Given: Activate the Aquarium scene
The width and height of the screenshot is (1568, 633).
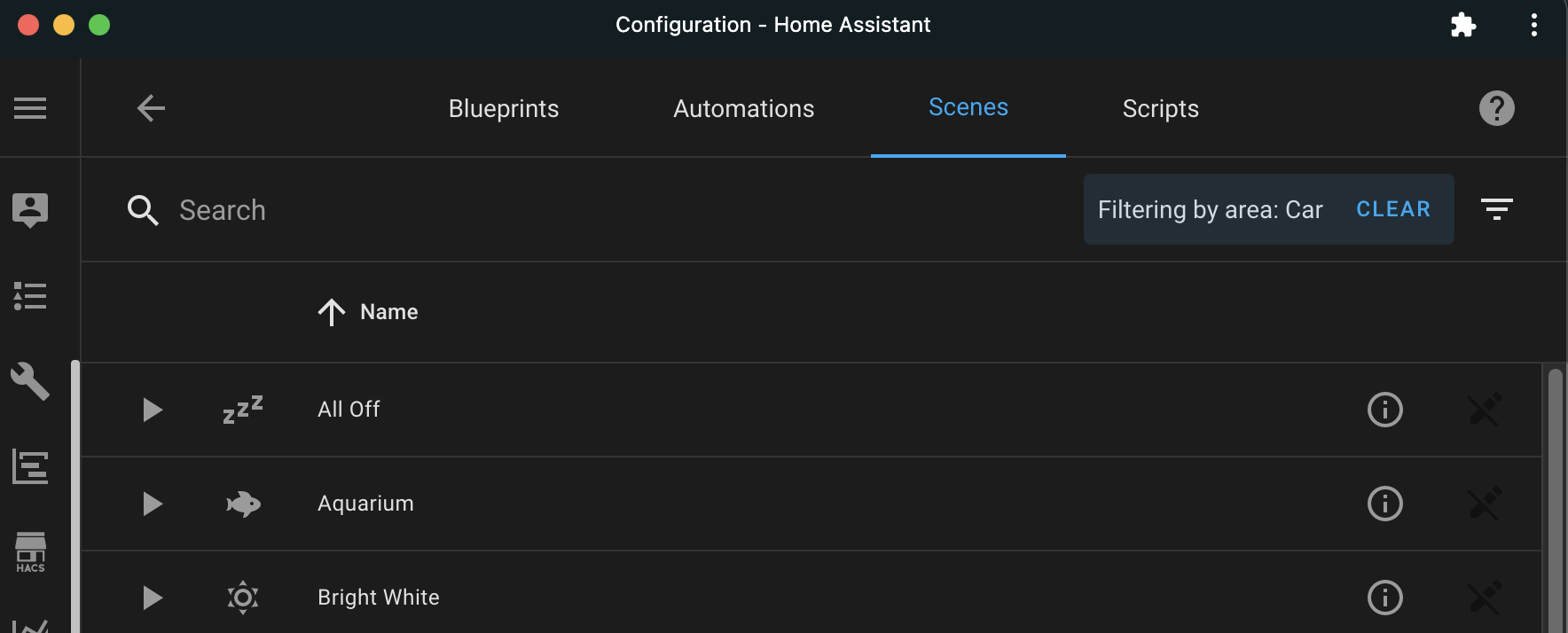Looking at the screenshot, I should point(153,504).
